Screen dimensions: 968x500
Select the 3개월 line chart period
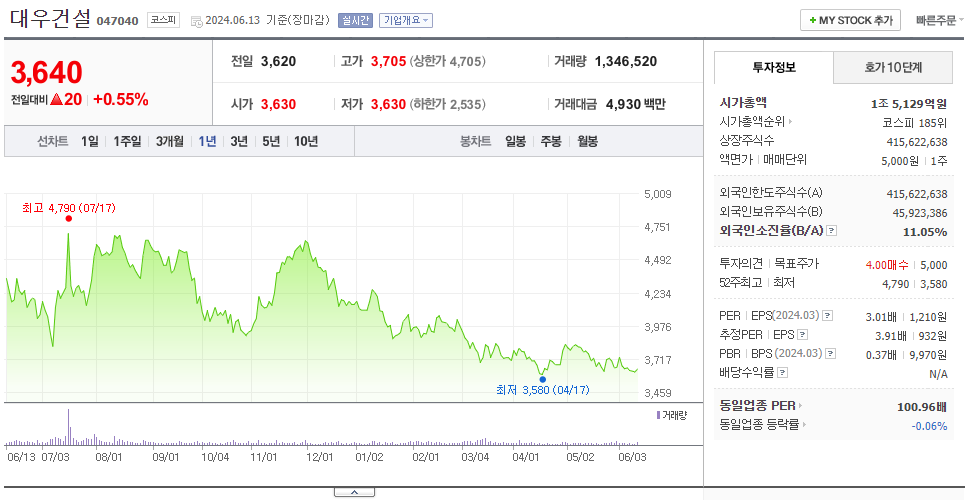[x=170, y=141]
